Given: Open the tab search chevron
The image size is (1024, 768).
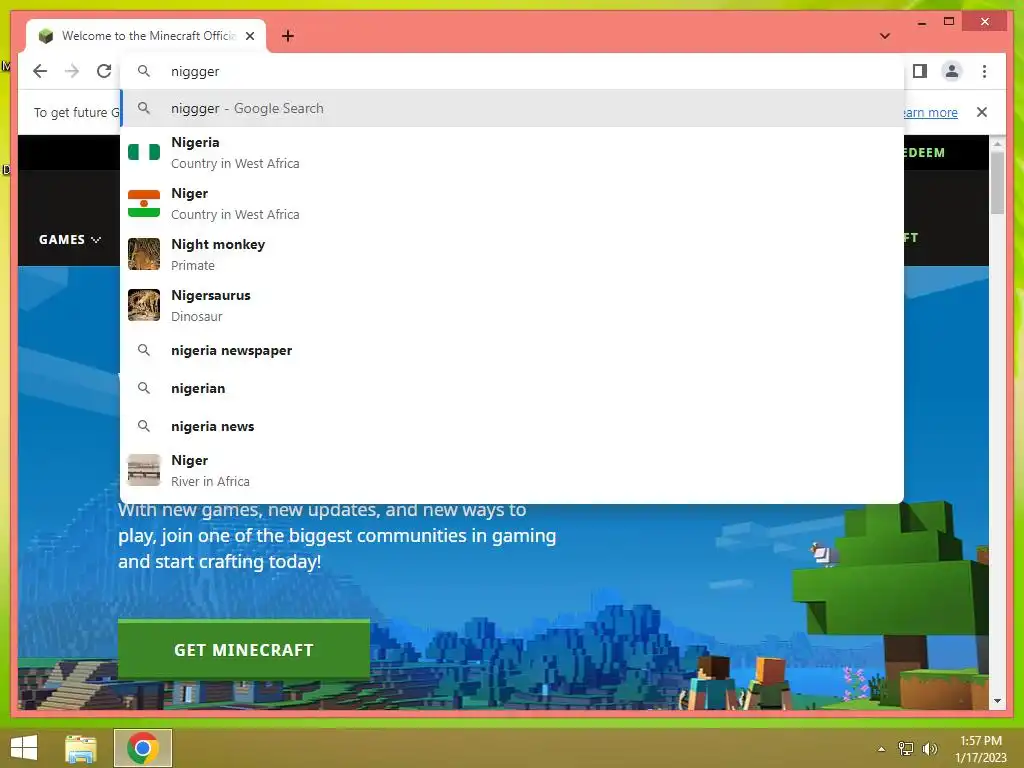Looking at the screenshot, I should [x=885, y=36].
